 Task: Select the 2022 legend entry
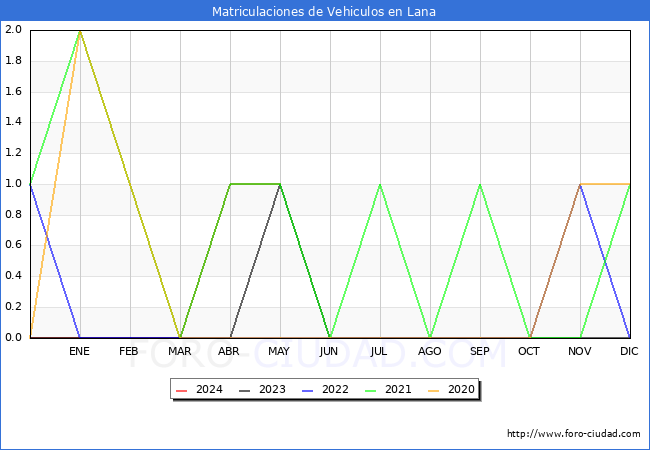tap(325, 390)
